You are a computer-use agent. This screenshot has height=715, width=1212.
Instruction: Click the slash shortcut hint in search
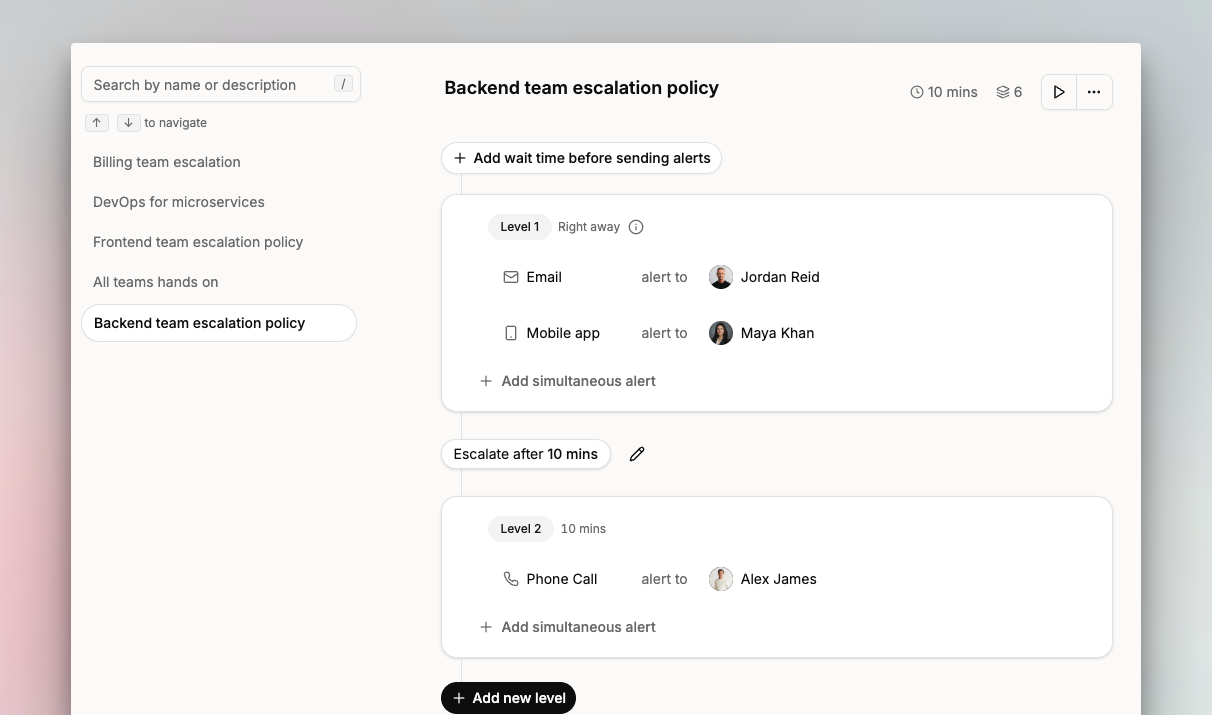point(343,84)
